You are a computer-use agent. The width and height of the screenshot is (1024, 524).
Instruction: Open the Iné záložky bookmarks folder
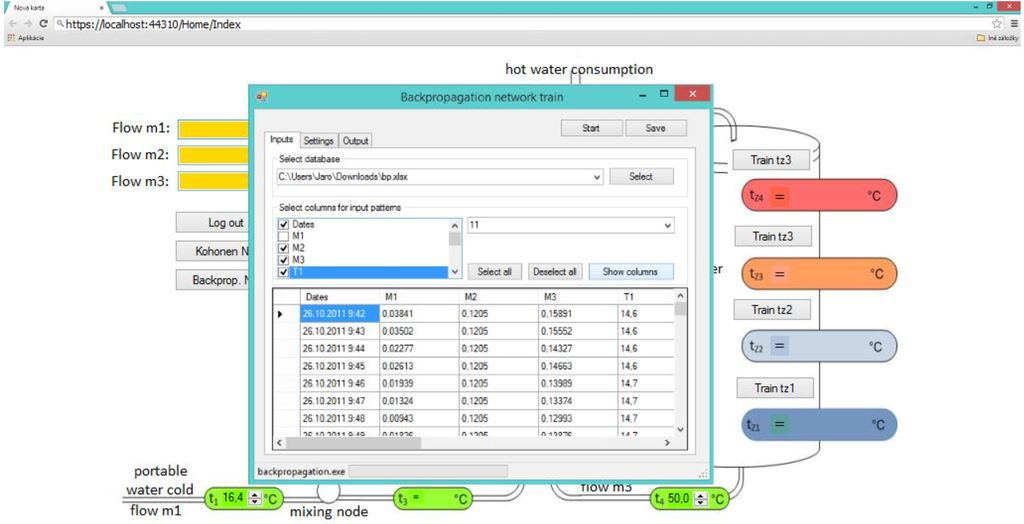click(x=995, y=38)
